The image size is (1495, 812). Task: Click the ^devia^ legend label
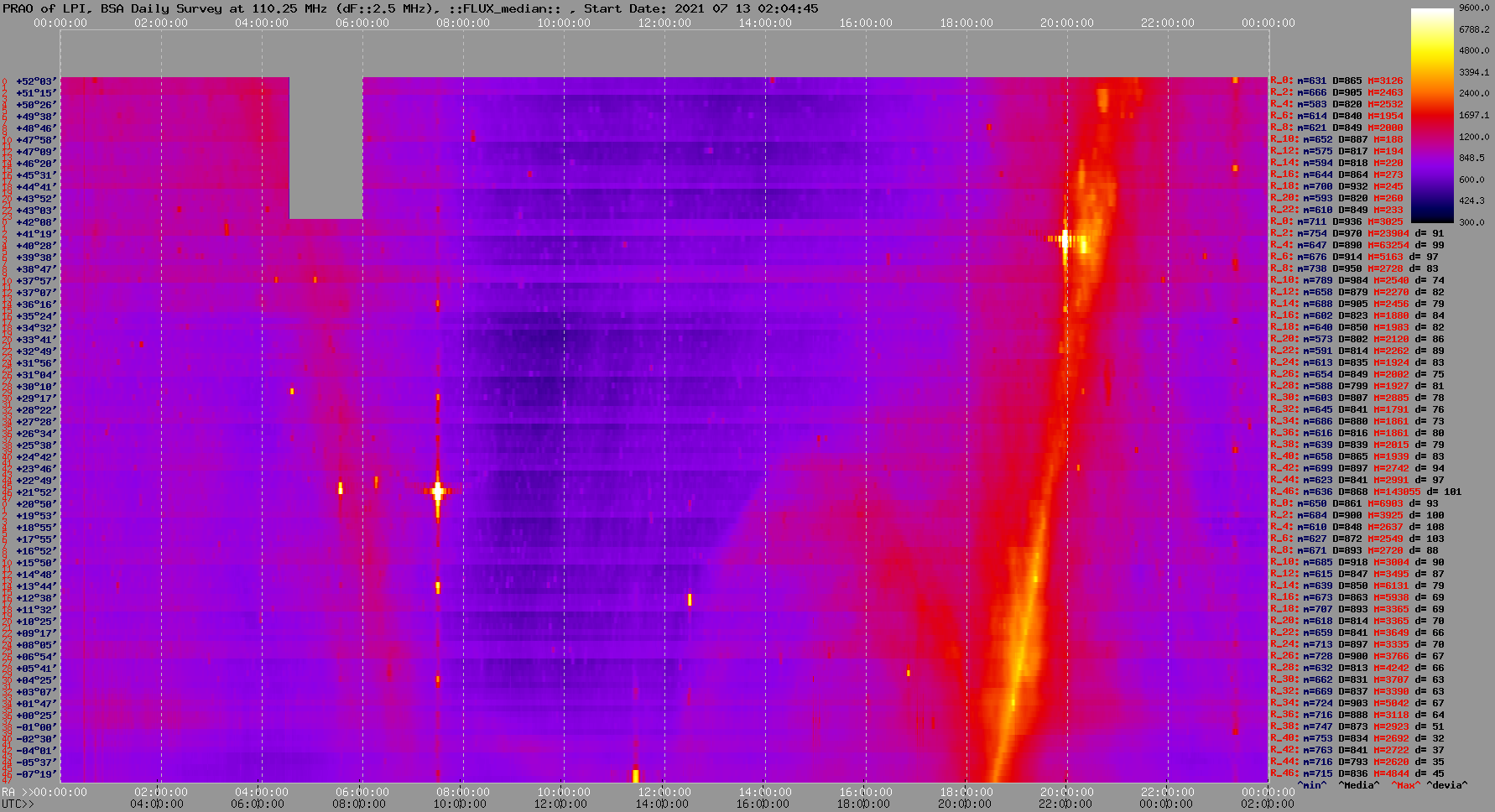pos(1447,786)
